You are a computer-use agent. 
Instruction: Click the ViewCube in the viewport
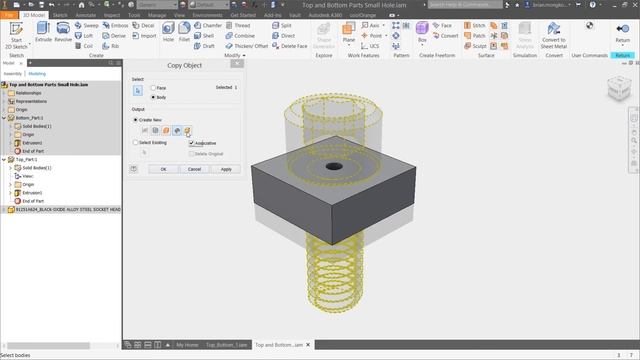tap(619, 88)
